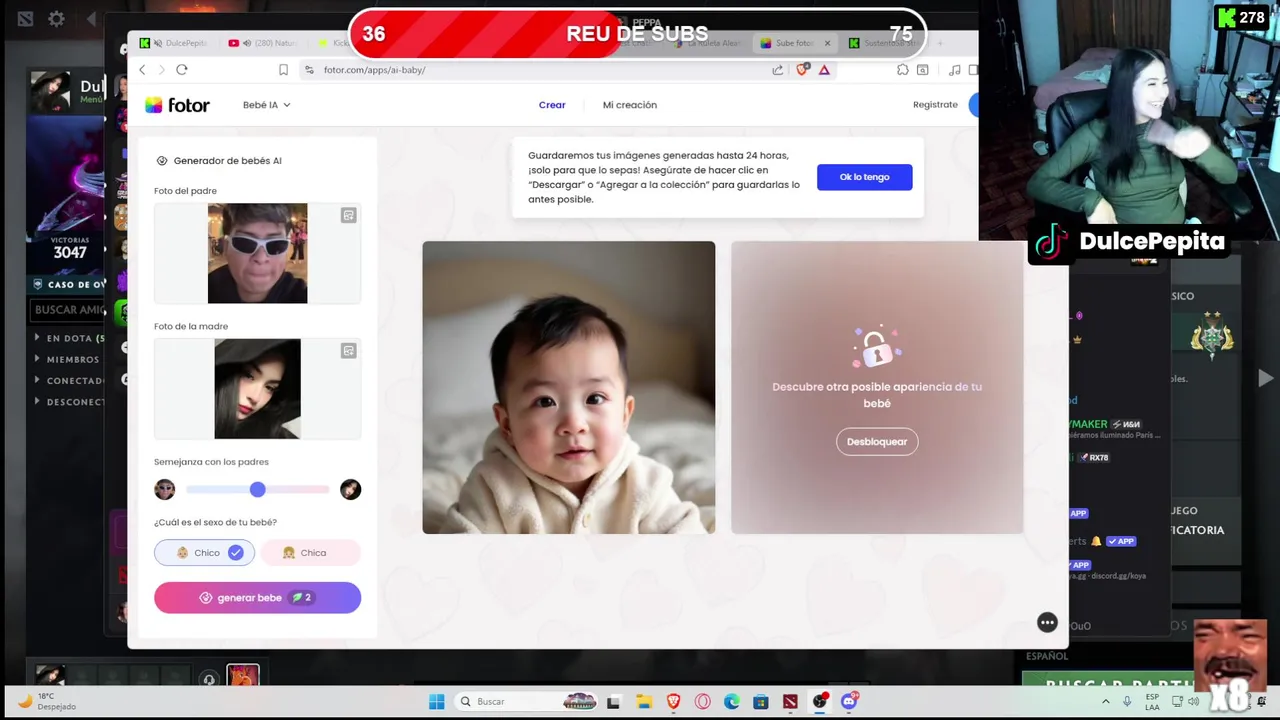This screenshot has width=1280, height=720.
Task: Show hidden system tray icons
Action: (1106, 702)
